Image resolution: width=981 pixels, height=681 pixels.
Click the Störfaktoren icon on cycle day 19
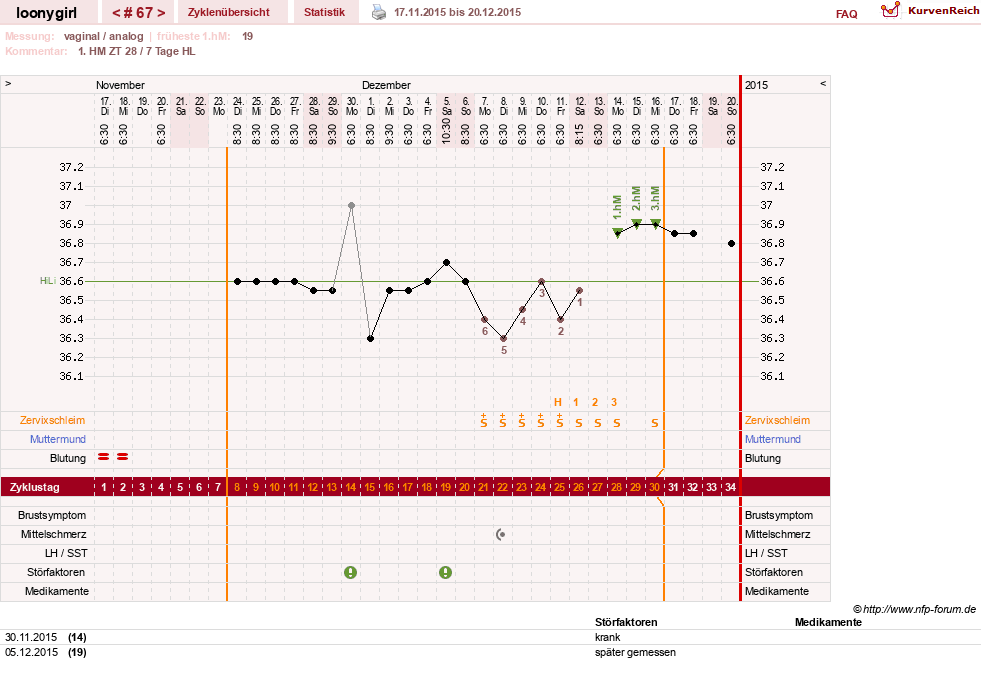[445, 572]
